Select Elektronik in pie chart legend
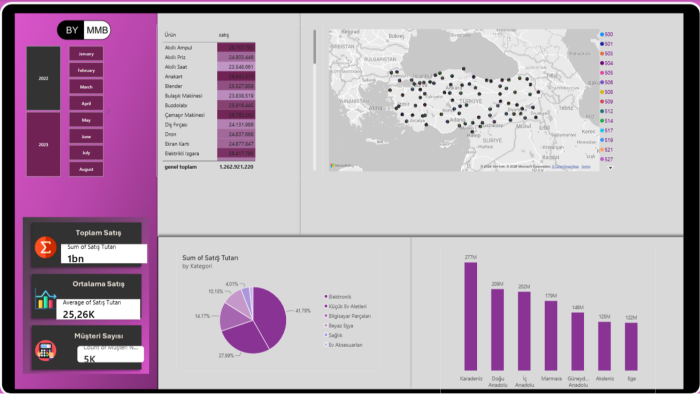Image resolution: width=700 pixels, height=394 pixels. click(x=338, y=297)
